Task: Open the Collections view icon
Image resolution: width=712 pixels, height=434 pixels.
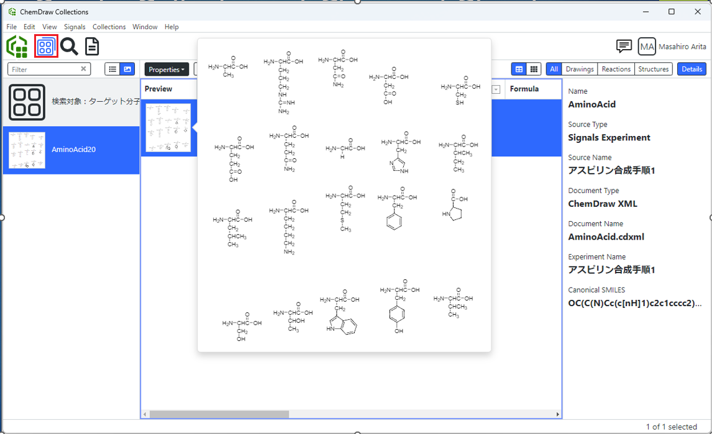Action: click(45, 46)
